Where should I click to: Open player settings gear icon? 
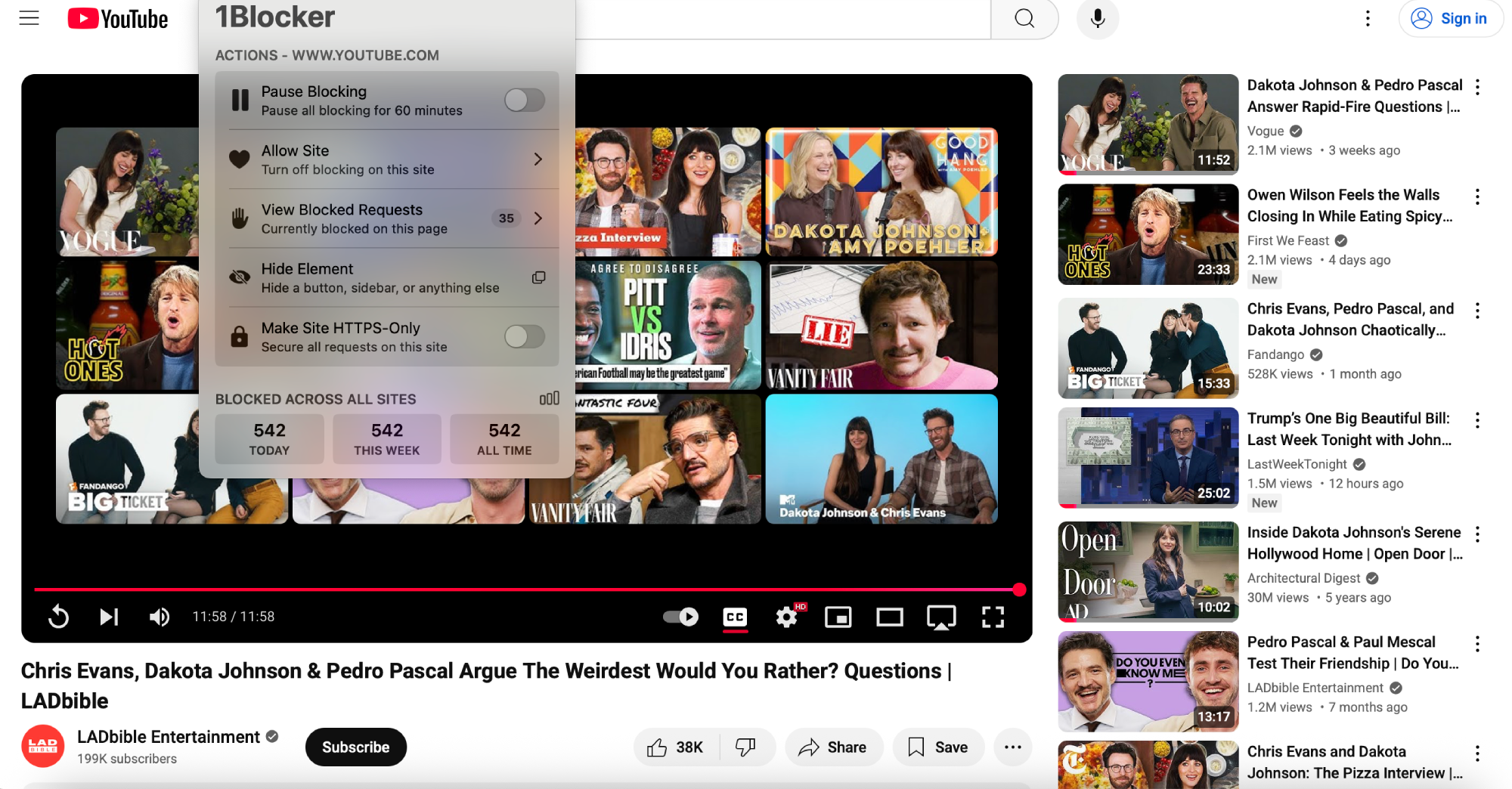787,617
